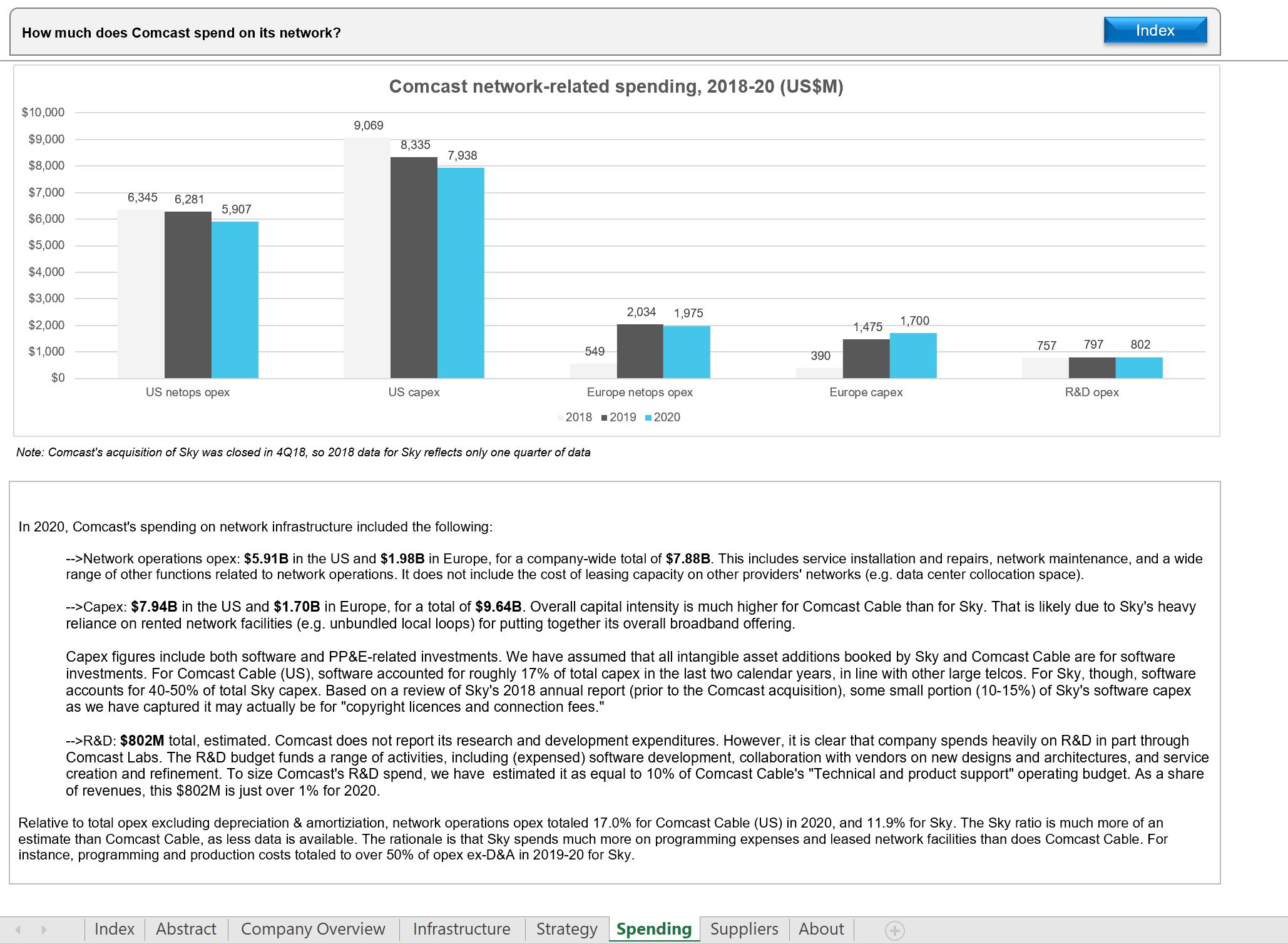The image size is (1288, 944).
Task: Click the 2018 legend entry
Action: click(x=578, y=418)
